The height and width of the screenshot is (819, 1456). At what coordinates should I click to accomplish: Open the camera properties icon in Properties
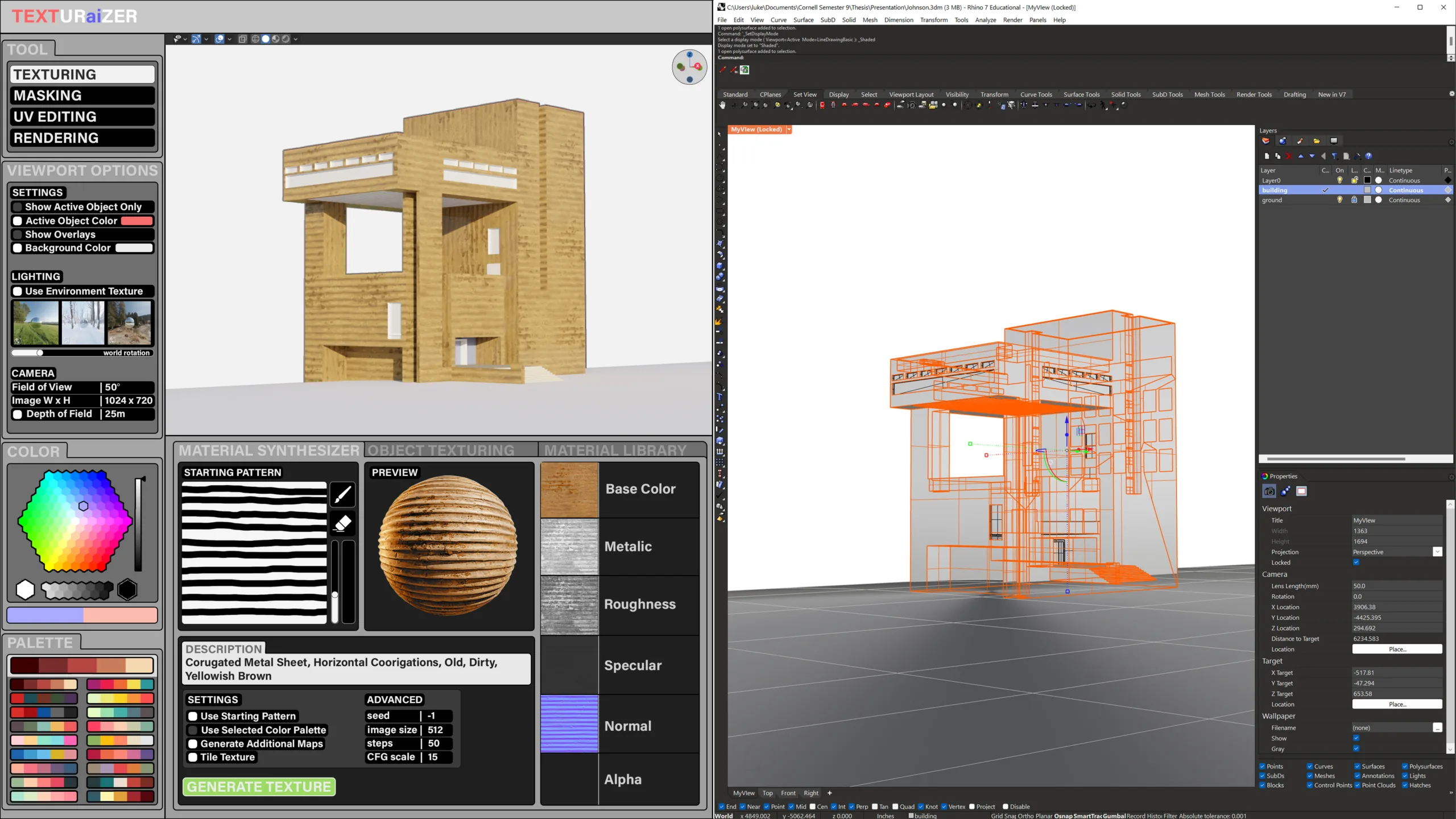click(x=1269, y=491)
